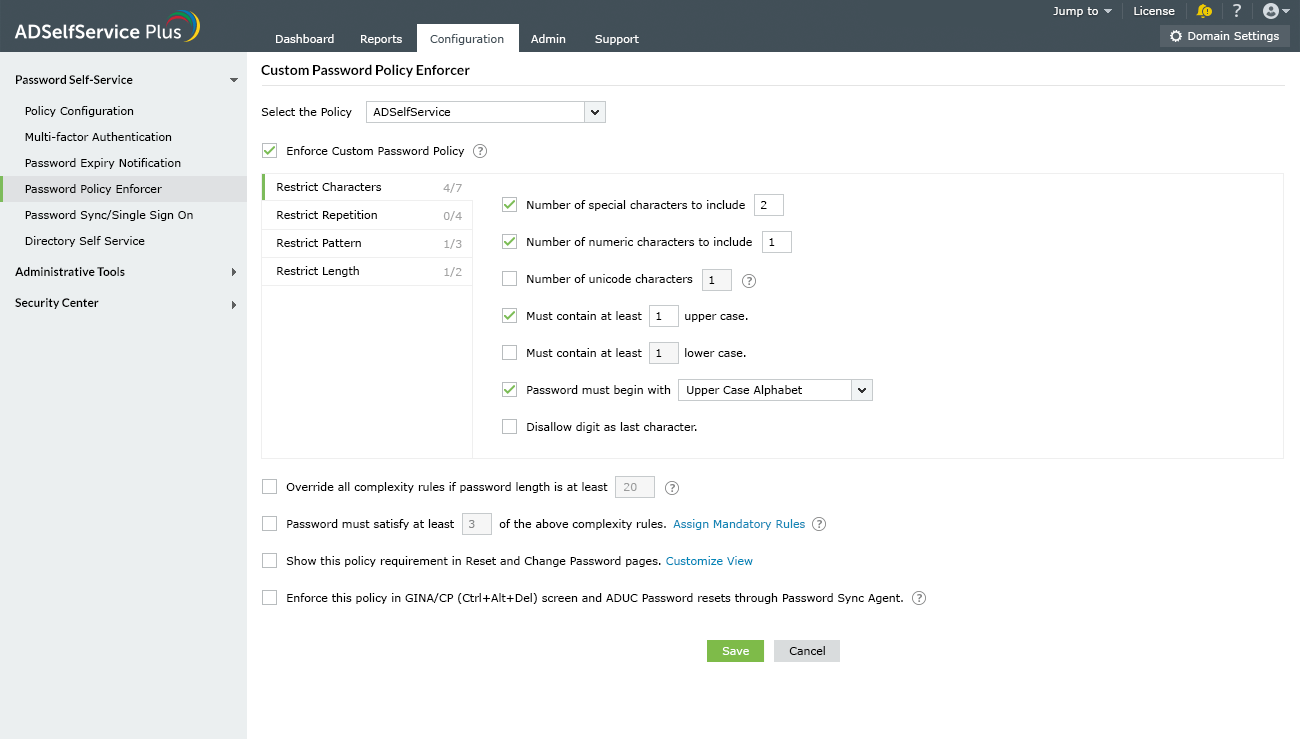Open the Select the Policy dropdown
Image resolution: width=1300 pixels, height=739 pixels.
tap(595, 112)
